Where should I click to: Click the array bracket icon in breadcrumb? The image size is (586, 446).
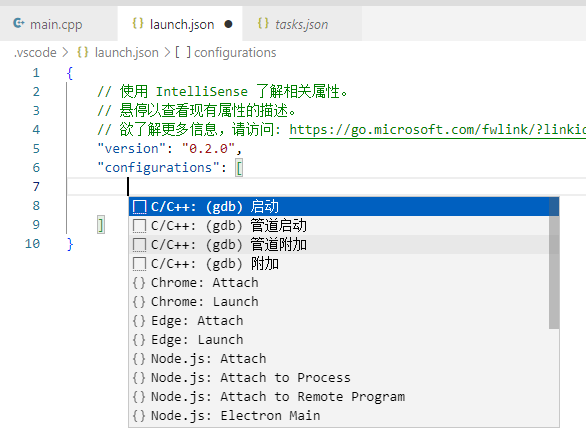183,52
